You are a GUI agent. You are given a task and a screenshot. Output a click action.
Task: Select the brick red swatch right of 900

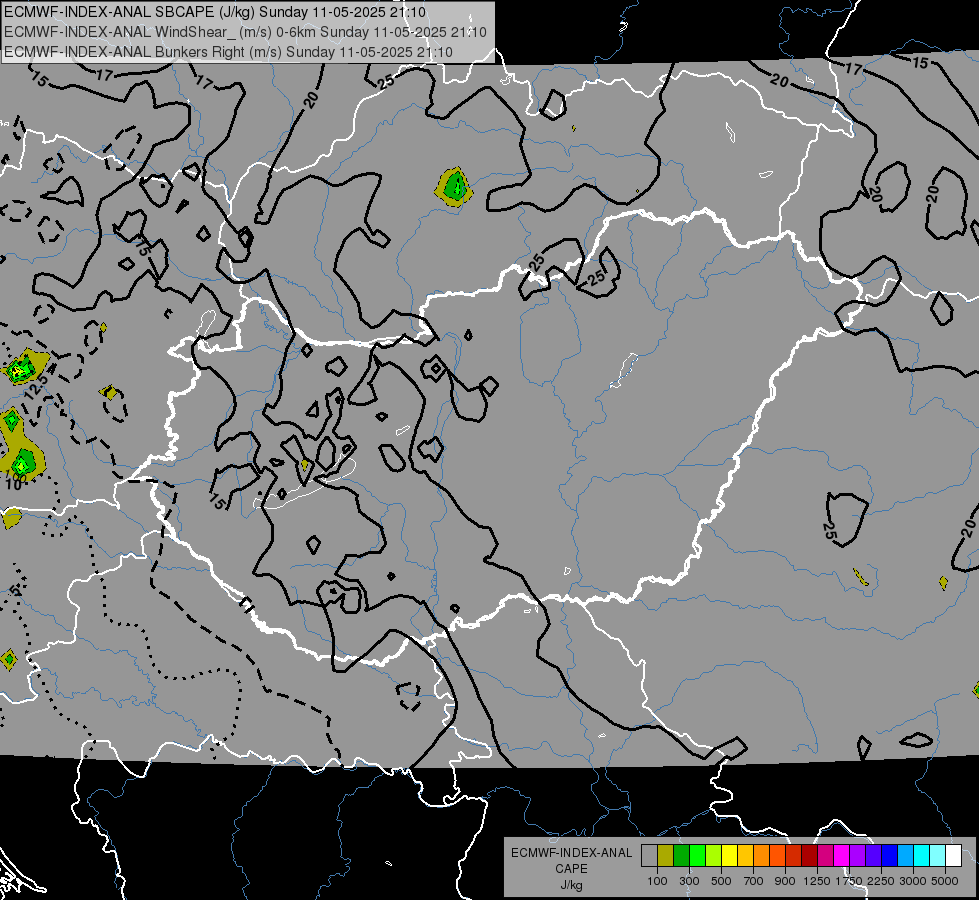[794, 856]
